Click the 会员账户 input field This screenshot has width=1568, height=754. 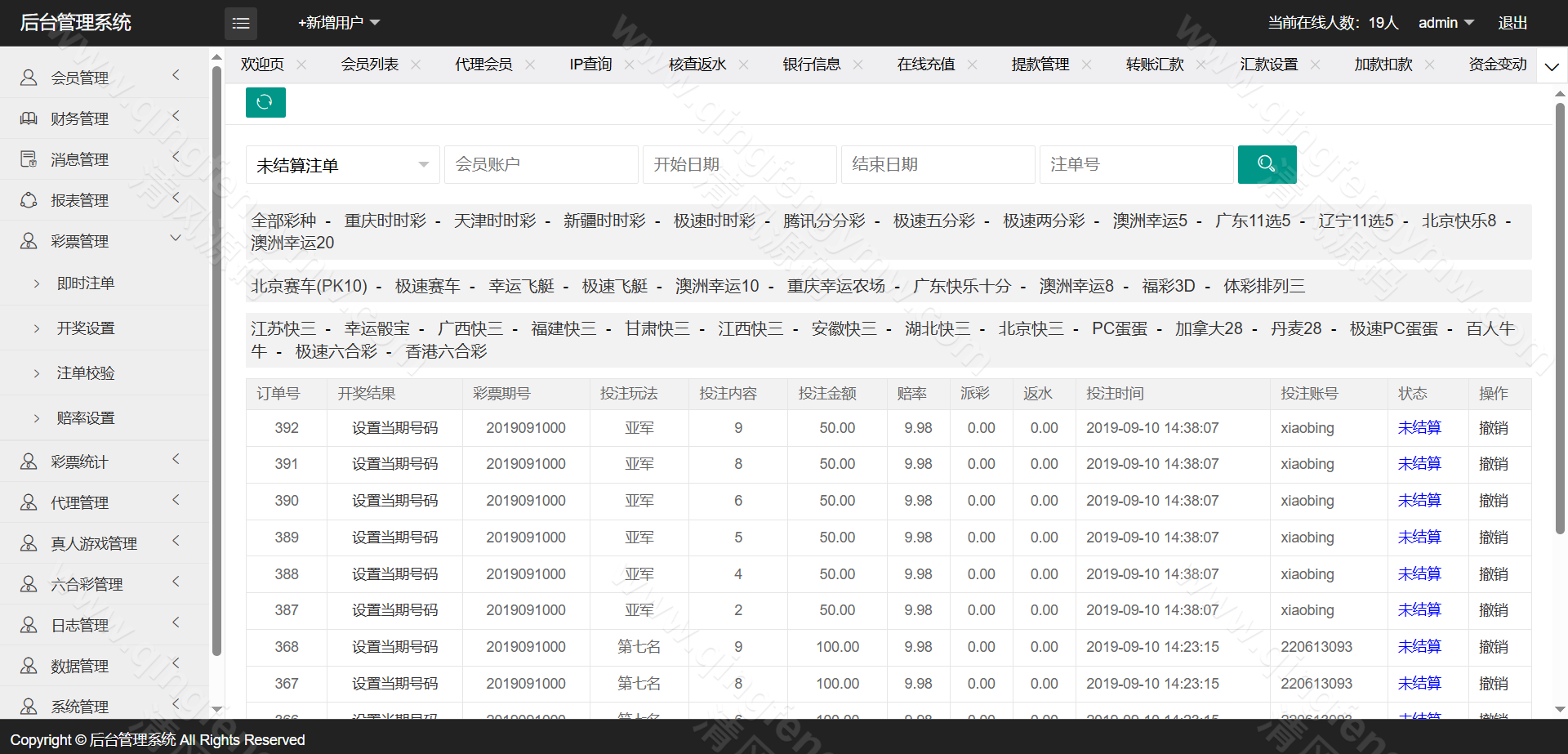tap(541, 165)
